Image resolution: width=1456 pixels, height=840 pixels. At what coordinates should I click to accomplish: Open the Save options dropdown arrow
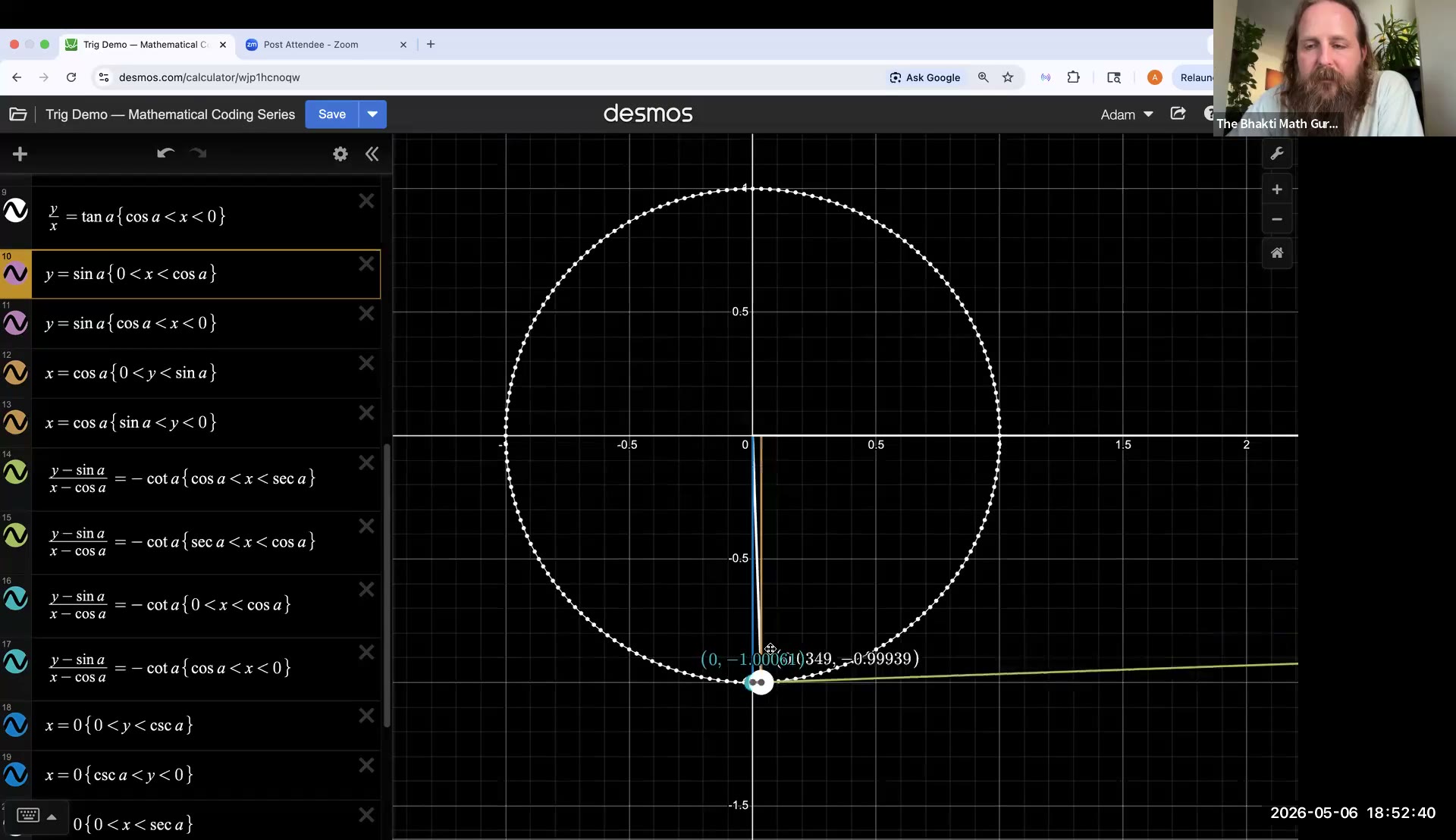372,114
